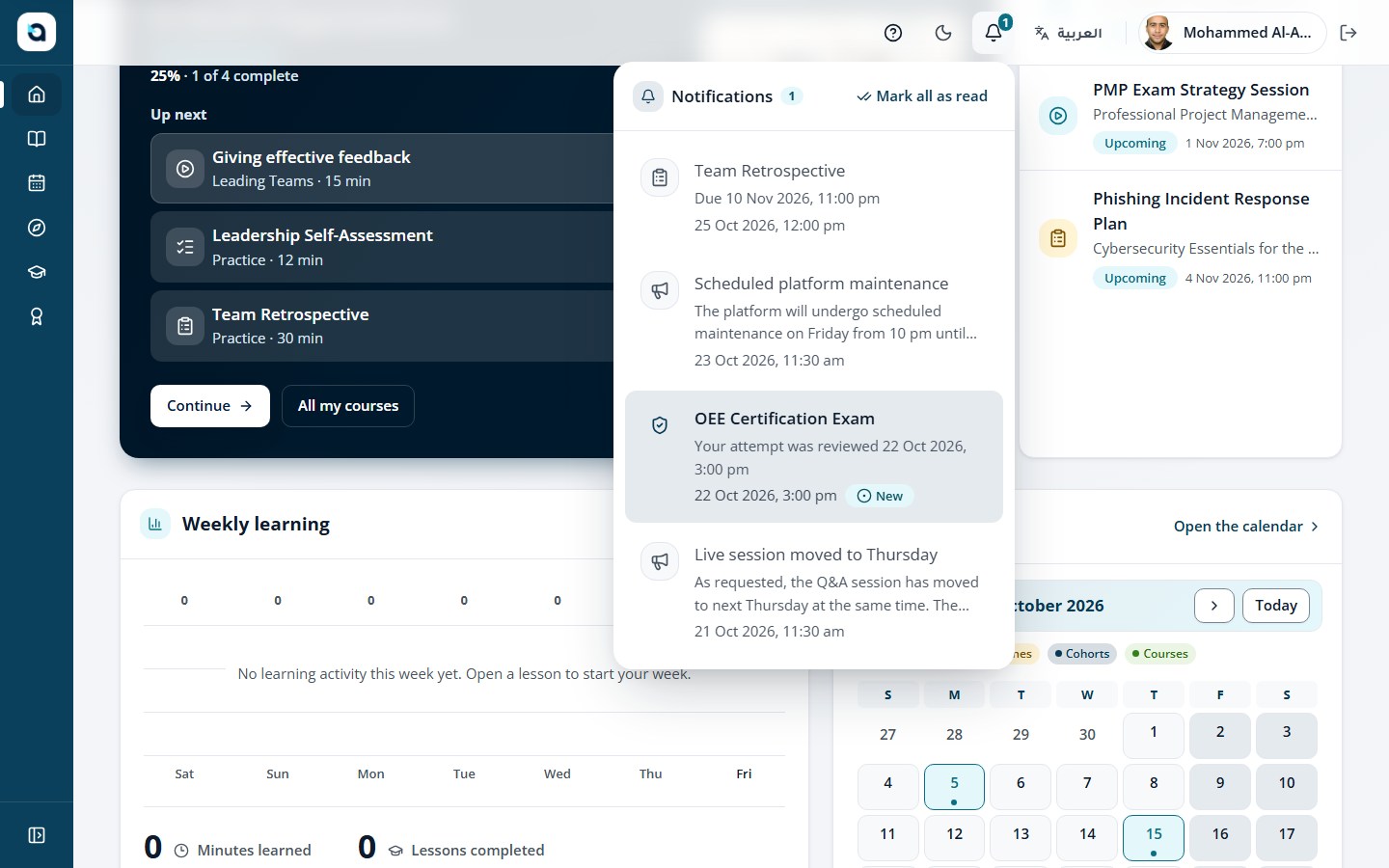Open All my courses
The height and width of the screenshot is (868, 1389).
point(348,406)
